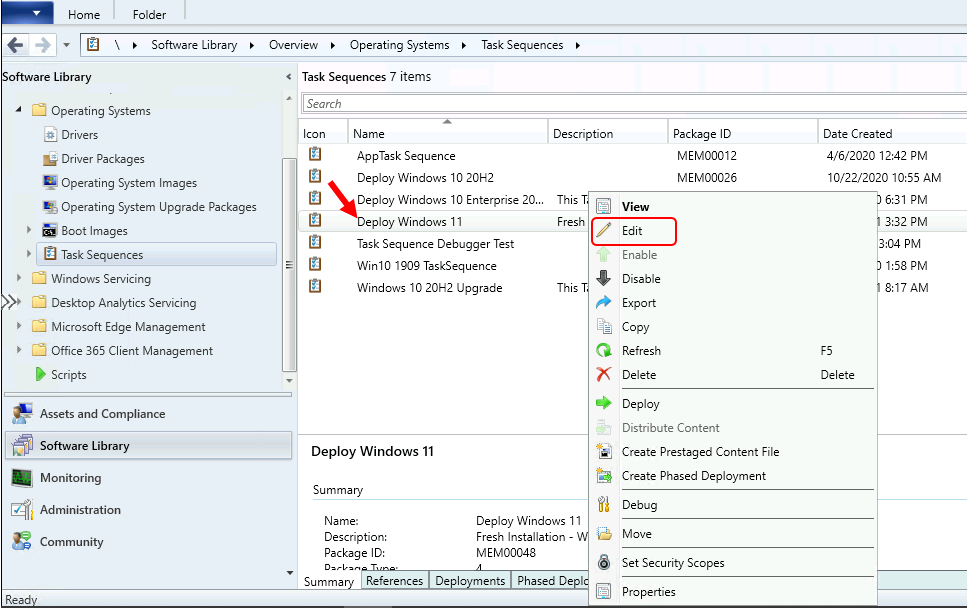Click Software Library in the breadcrumb
Viewport: 968px width, 610px height.
click(x=194, y=45)
